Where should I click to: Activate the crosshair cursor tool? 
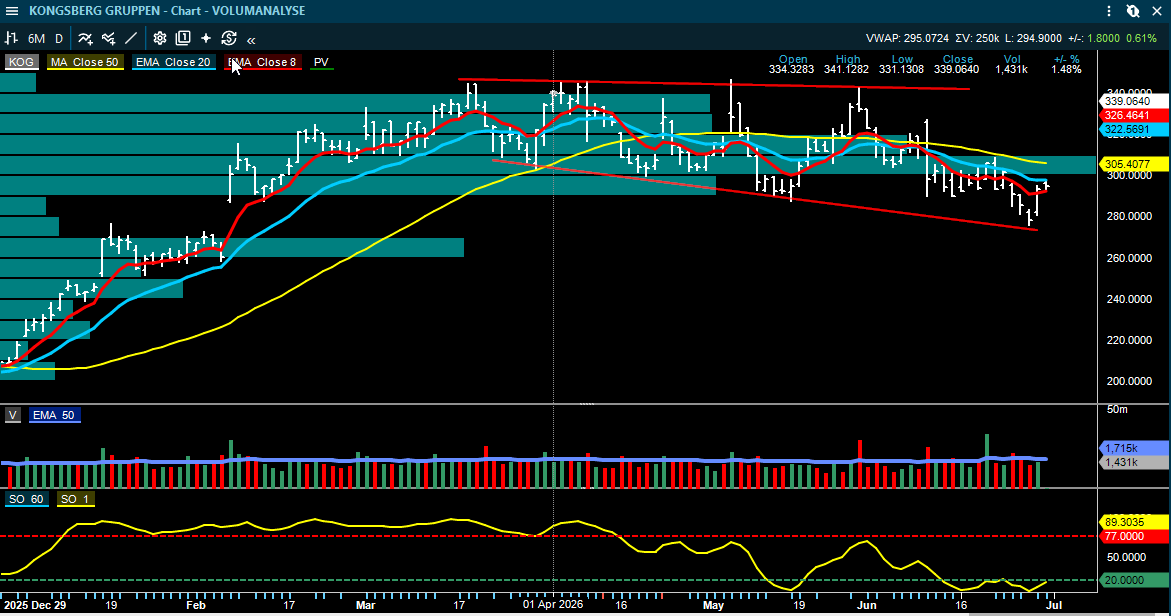[x=206, y=38]
